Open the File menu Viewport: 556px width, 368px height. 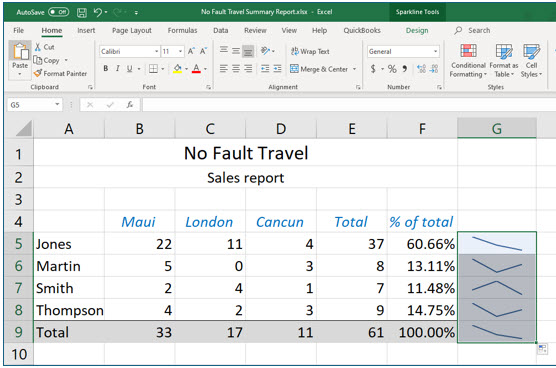tap(18, 30)
